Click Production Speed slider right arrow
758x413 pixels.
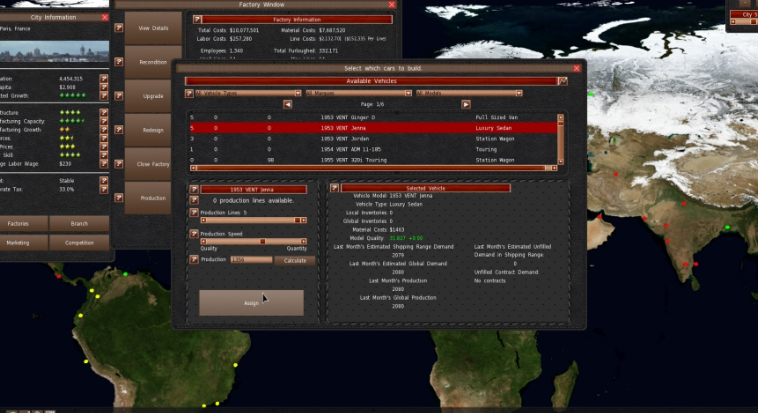[304, 241]
